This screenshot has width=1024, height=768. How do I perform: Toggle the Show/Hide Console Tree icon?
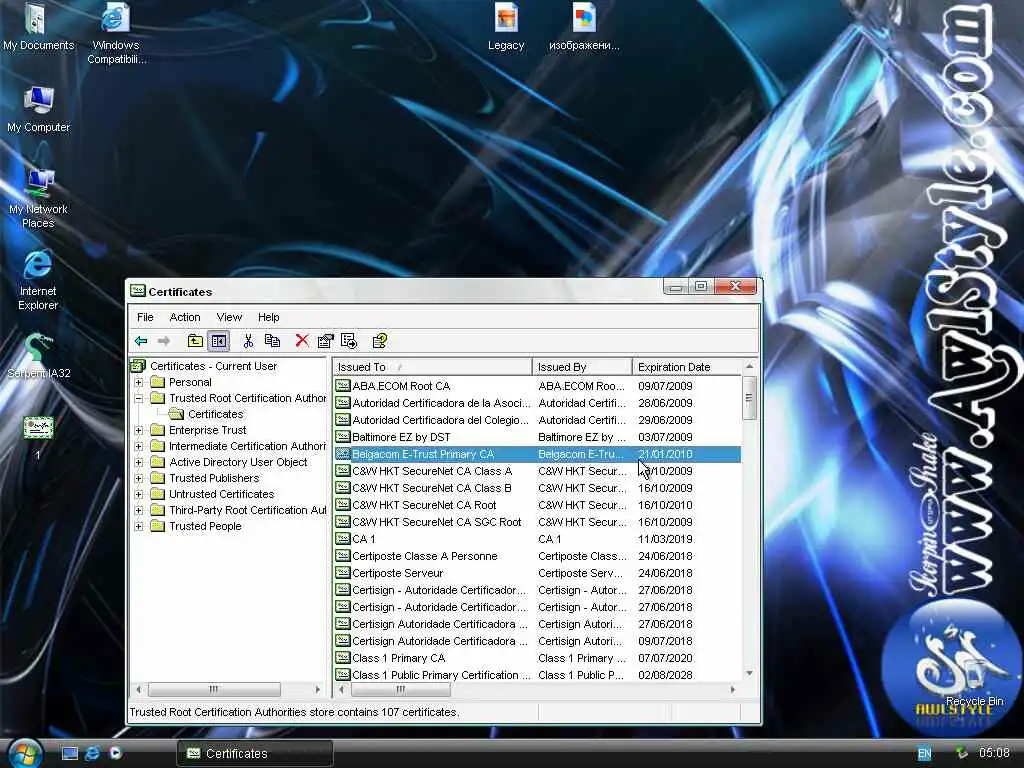coord(218,341)
